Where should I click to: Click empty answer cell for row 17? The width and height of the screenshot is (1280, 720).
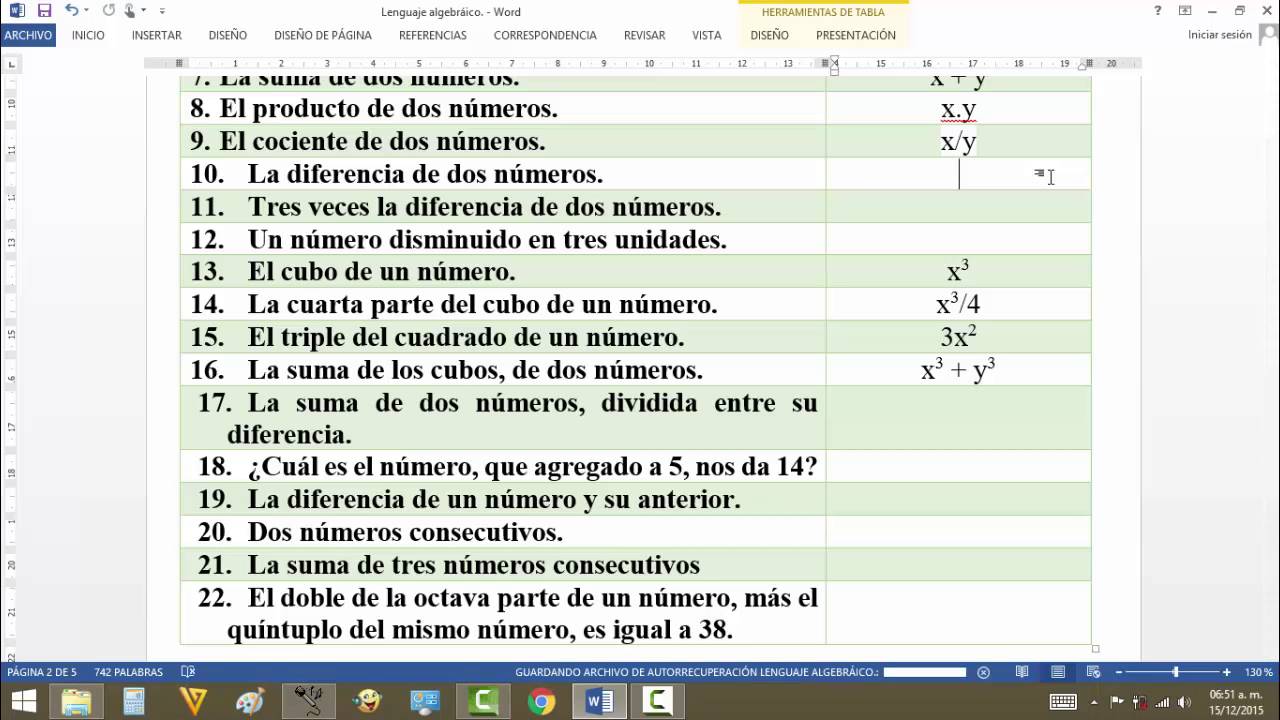pyautogui.click(x=958, y=418)
